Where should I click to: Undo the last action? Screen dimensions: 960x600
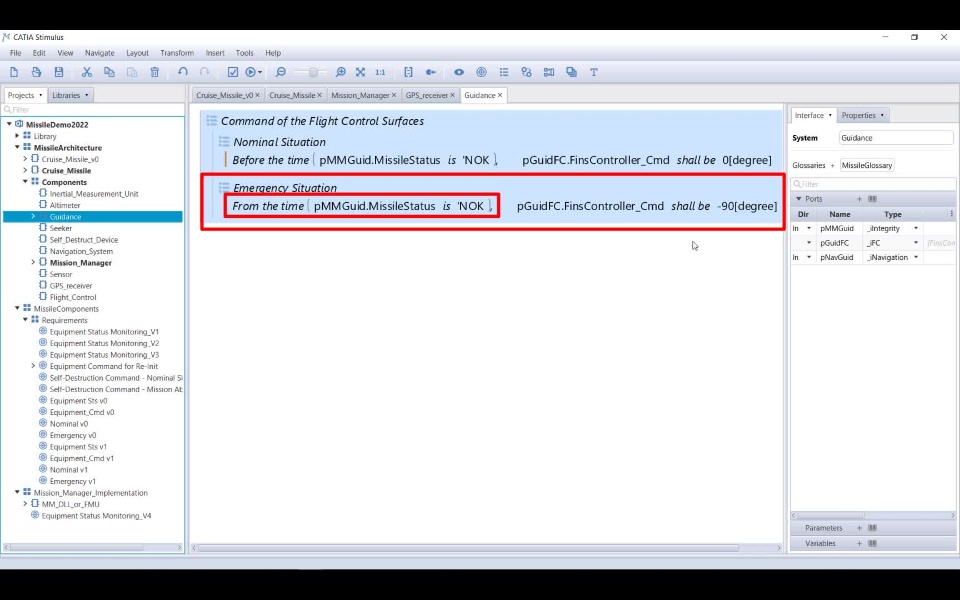[182, 72]
